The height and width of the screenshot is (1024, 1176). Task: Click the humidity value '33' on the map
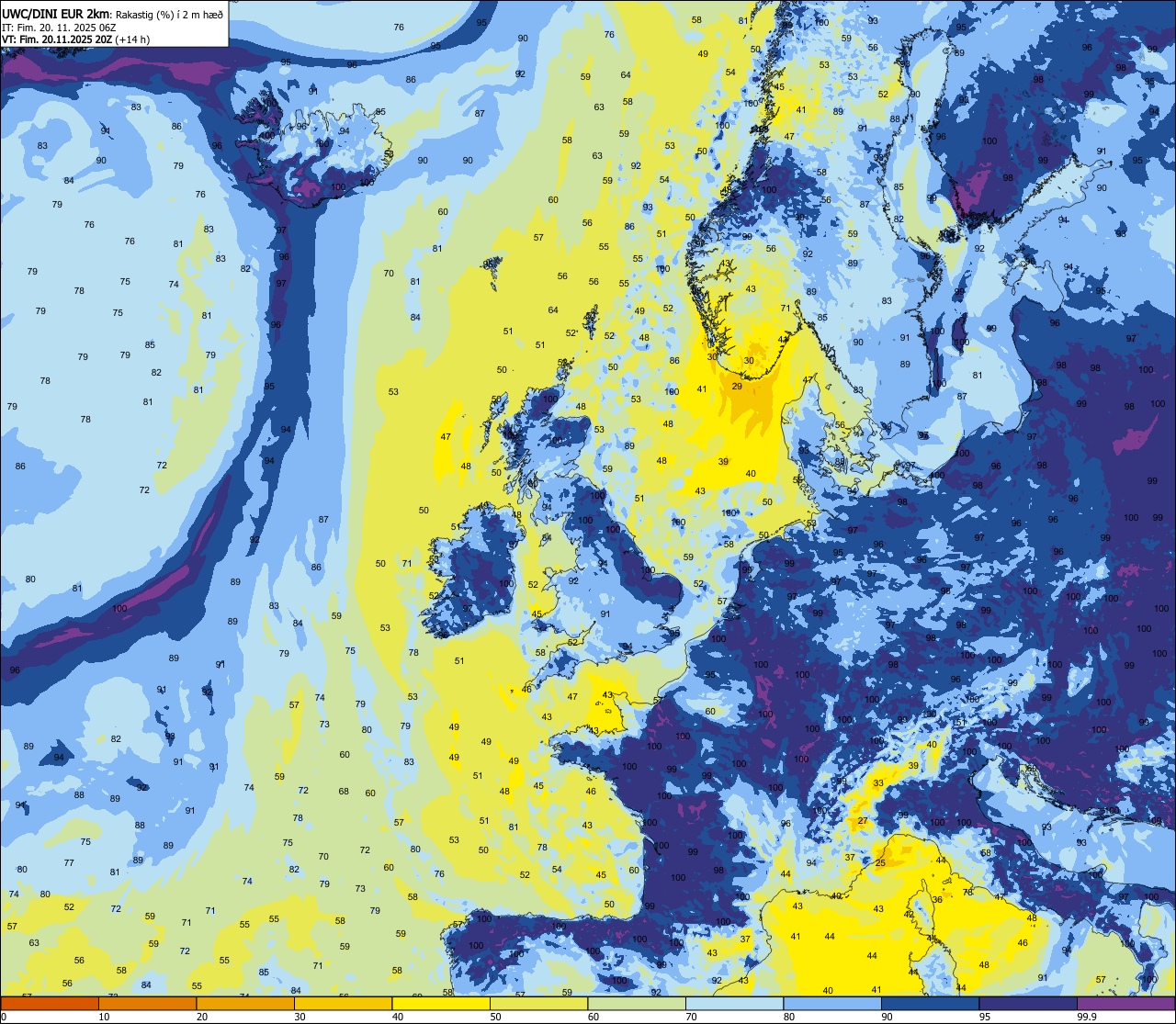click(878, 783)
